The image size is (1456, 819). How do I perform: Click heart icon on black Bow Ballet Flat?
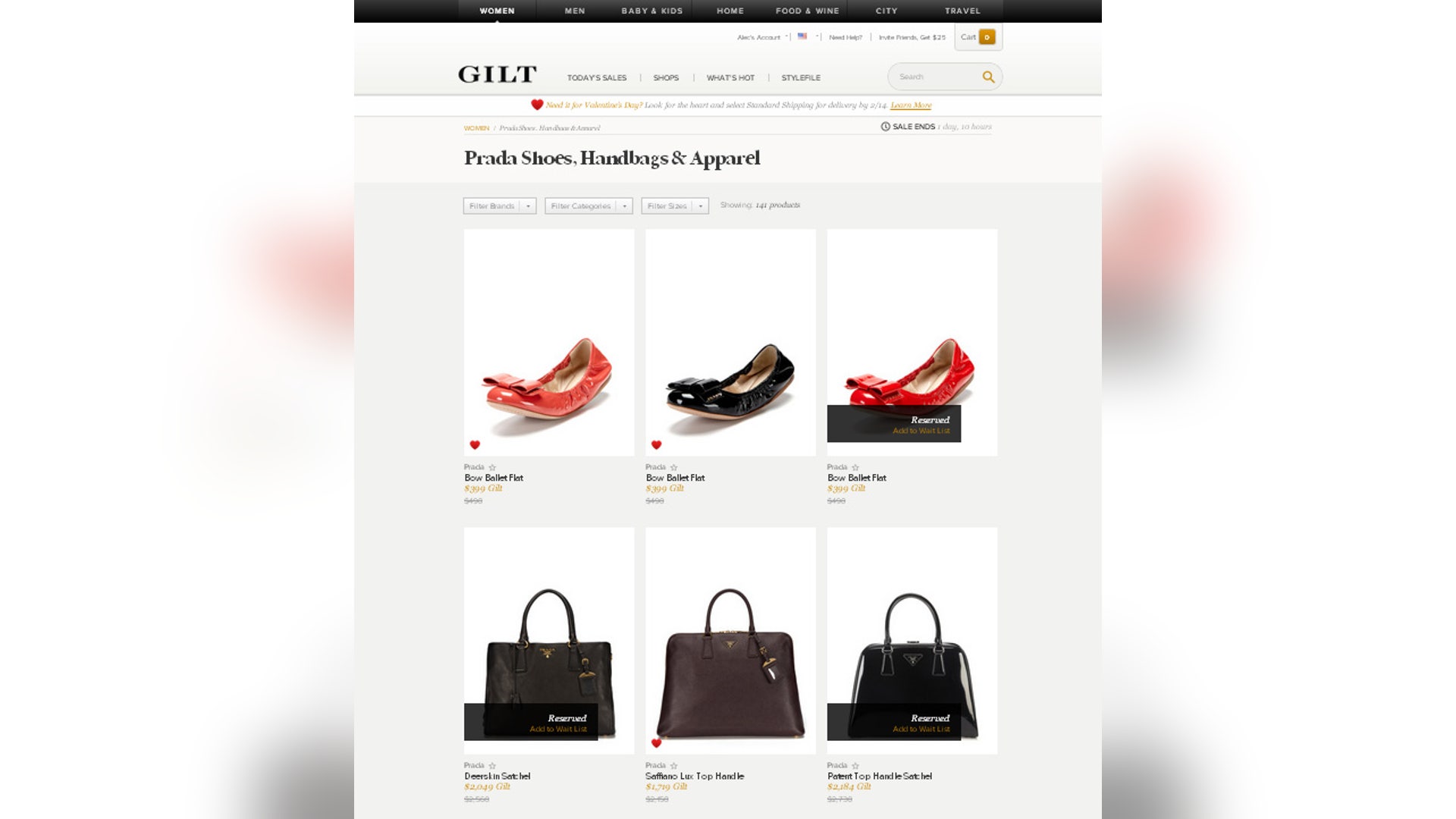pos(657,445)
